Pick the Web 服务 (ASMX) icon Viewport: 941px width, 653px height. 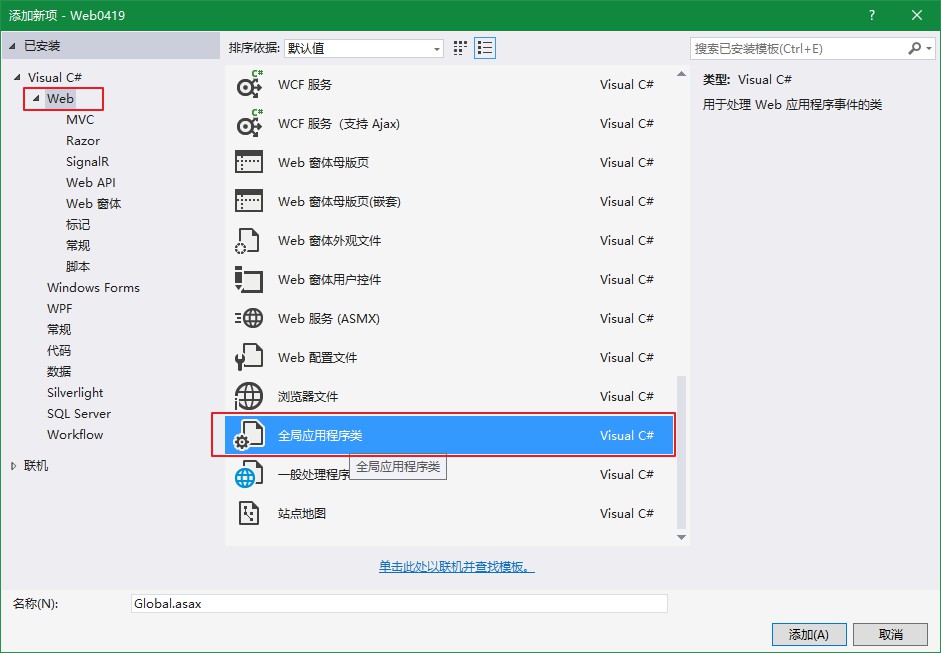[x=248, y=319]
